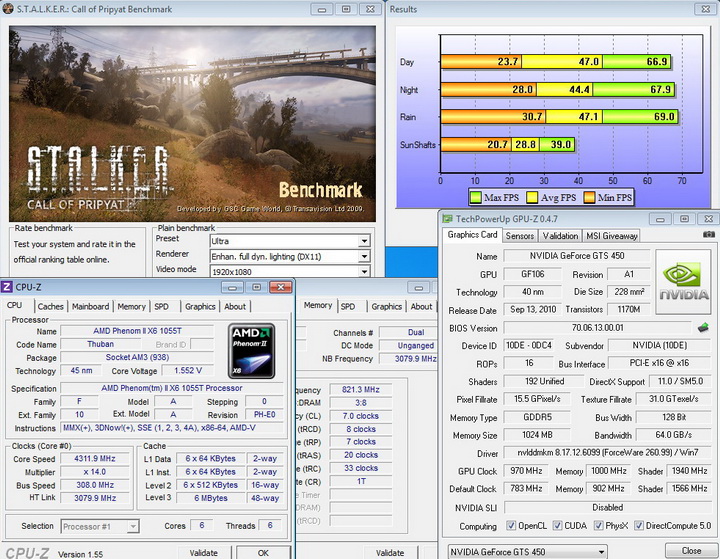Click the S.T.A.L.K.E.R. benchmark title bar icon
The image size is (720, 559).
pyautogui.click(x=8, y=9)
